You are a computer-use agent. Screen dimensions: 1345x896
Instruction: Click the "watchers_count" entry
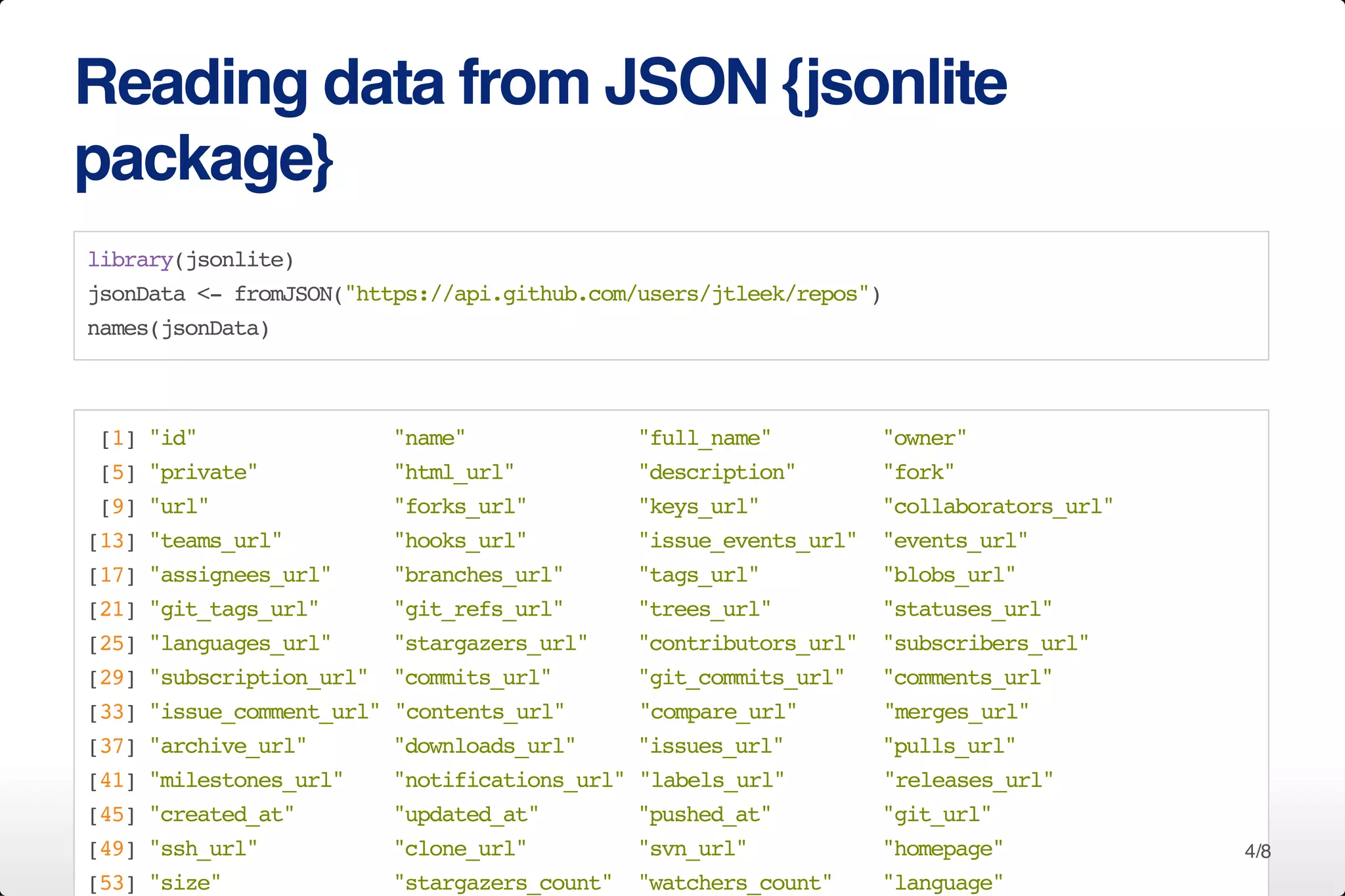[x=736, y=883]
